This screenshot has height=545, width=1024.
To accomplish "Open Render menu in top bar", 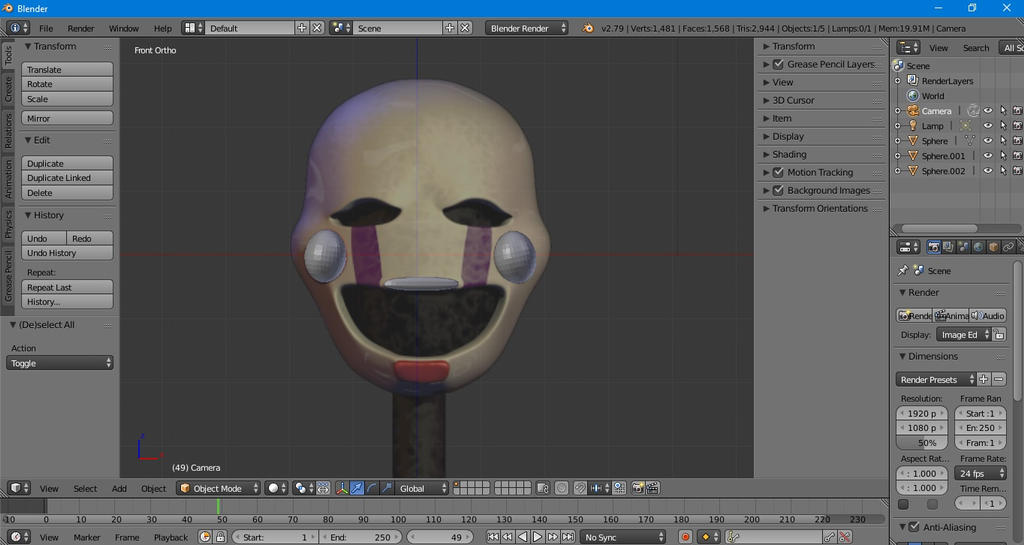I will pos(81,28).
